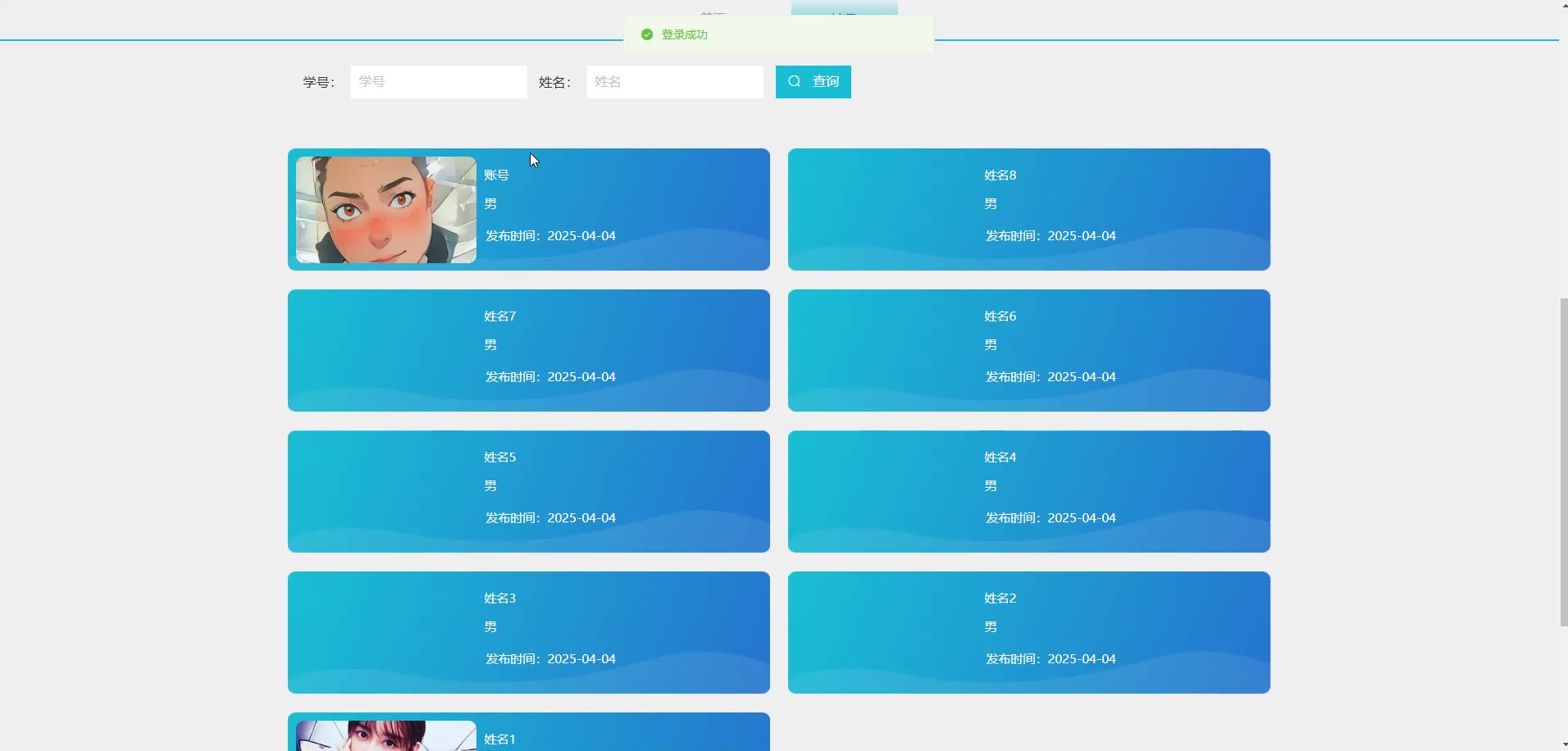Click the 发布时间 date on the 姓名3 card
The width and height of the screenshot is (1568, 751).
tap(550, 659)
